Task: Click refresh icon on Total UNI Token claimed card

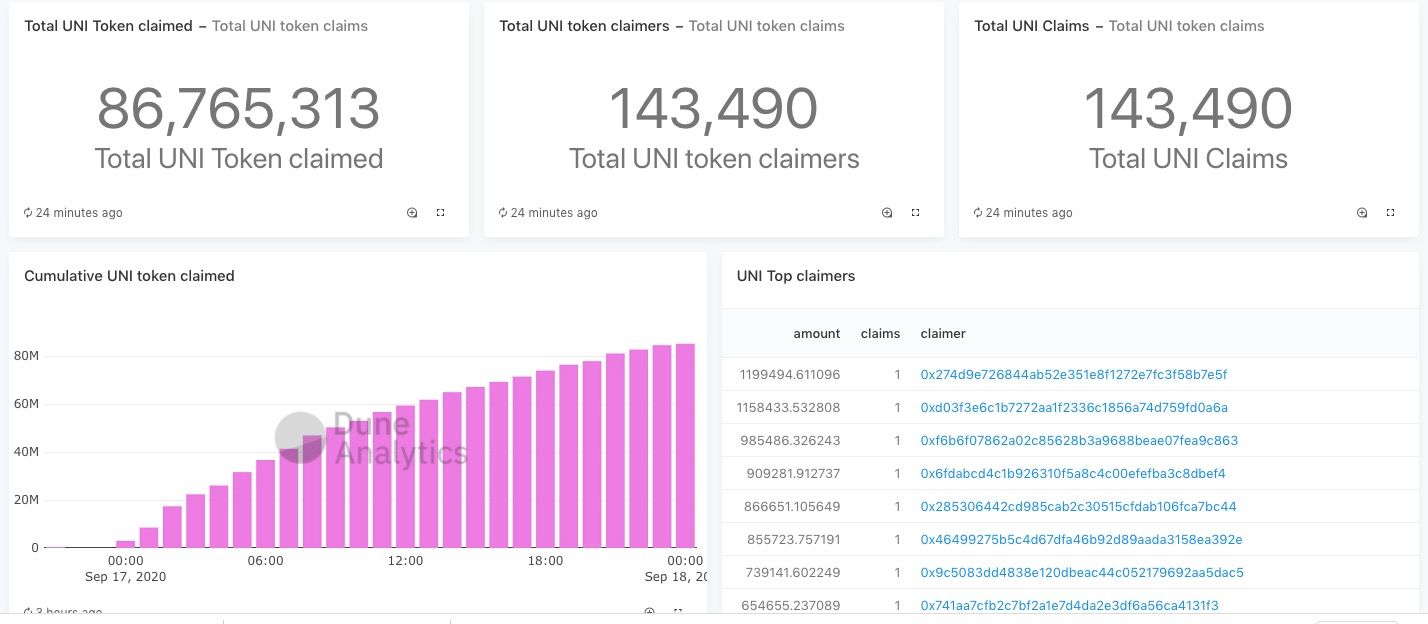Action: 28,213
